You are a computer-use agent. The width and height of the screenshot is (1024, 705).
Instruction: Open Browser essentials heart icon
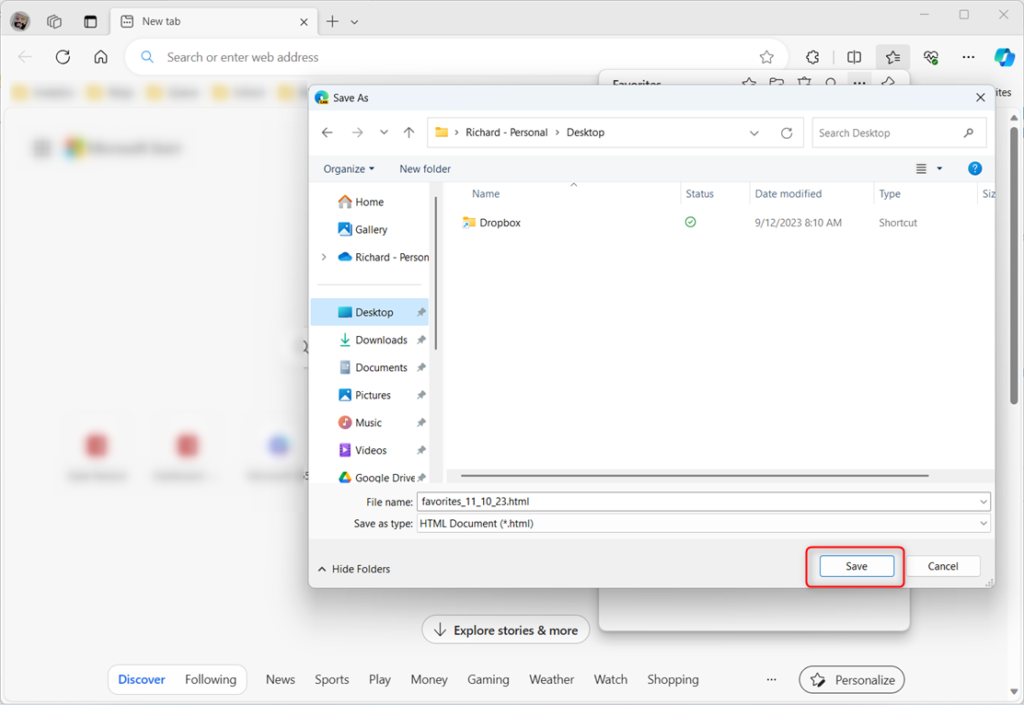pos(931,57)
